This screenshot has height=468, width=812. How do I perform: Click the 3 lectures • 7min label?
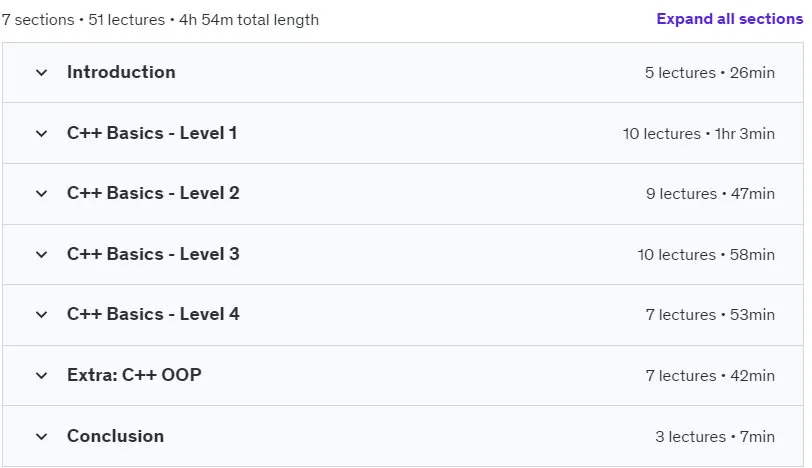coord(715,437)
